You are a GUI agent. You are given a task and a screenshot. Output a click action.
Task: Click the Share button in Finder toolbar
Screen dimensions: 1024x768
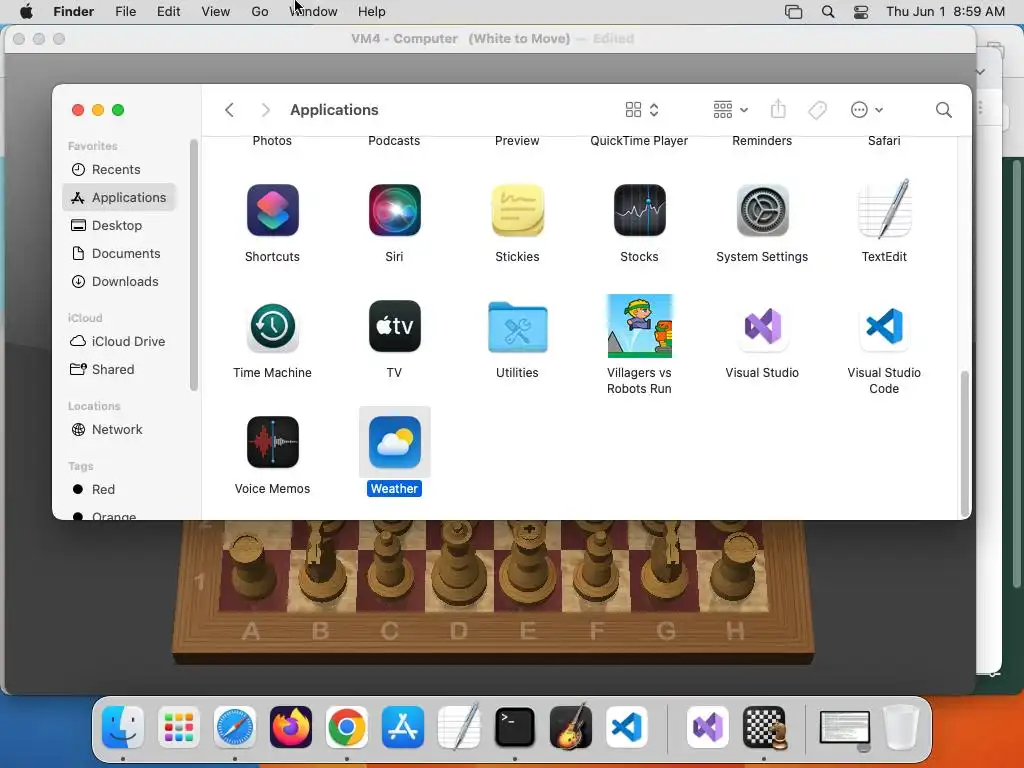tap(778, 109)
